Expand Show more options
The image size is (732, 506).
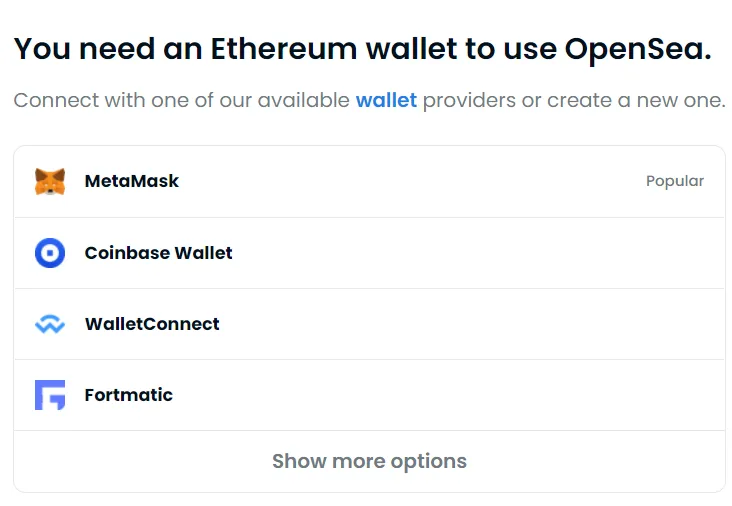tap(369, 461)
